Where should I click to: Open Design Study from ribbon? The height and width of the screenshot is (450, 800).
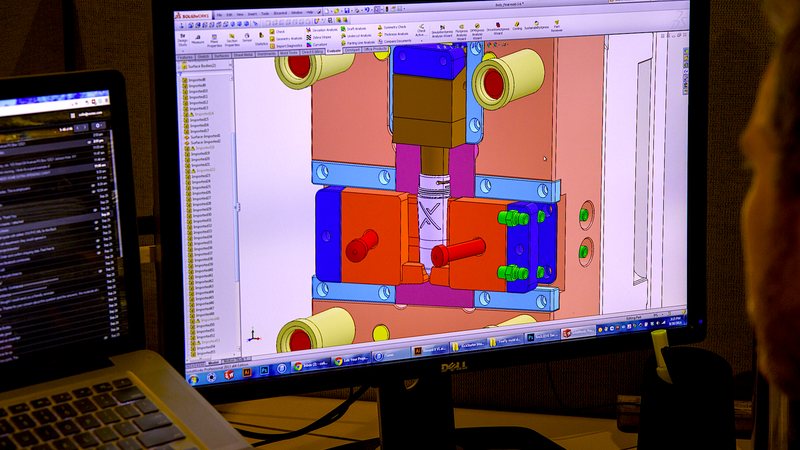(x=183, y=40)
